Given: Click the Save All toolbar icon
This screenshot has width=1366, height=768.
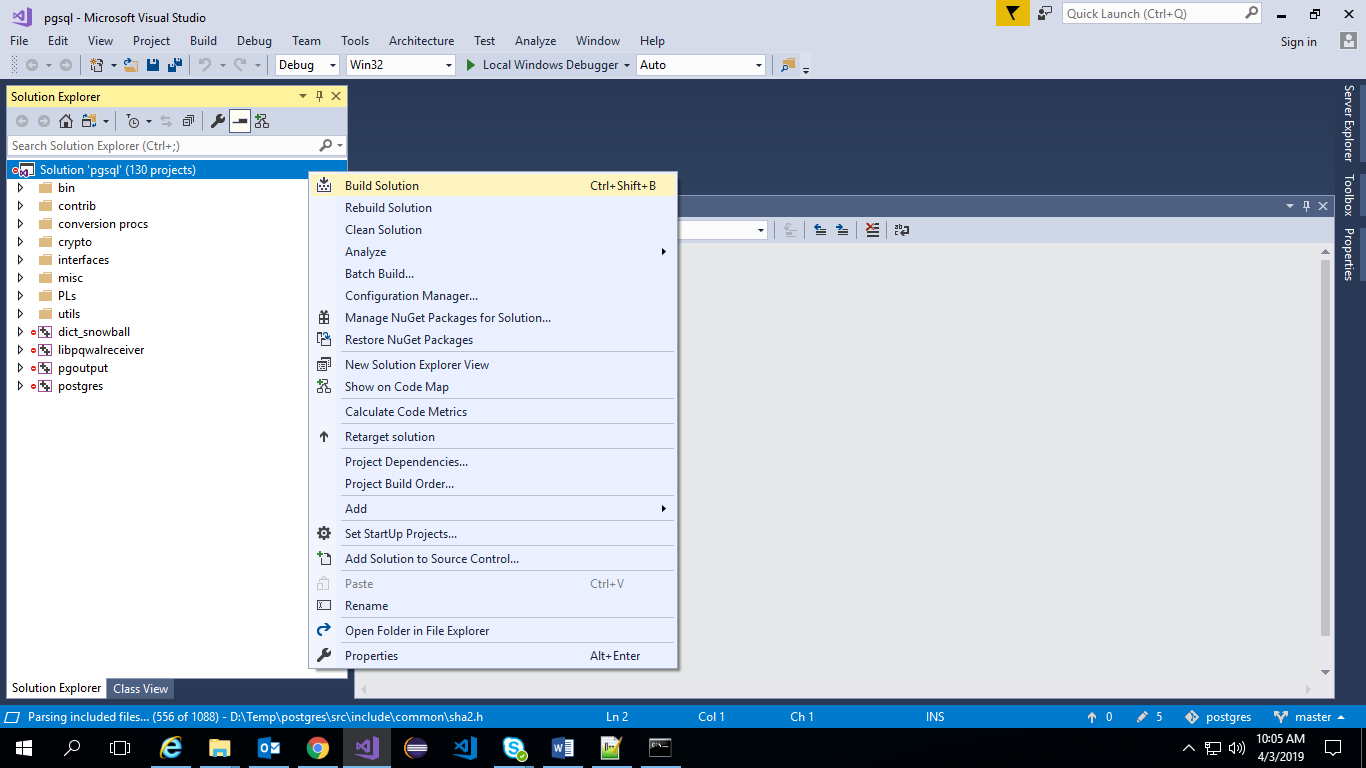Looking at the screenshot, I should click(174, 65).
